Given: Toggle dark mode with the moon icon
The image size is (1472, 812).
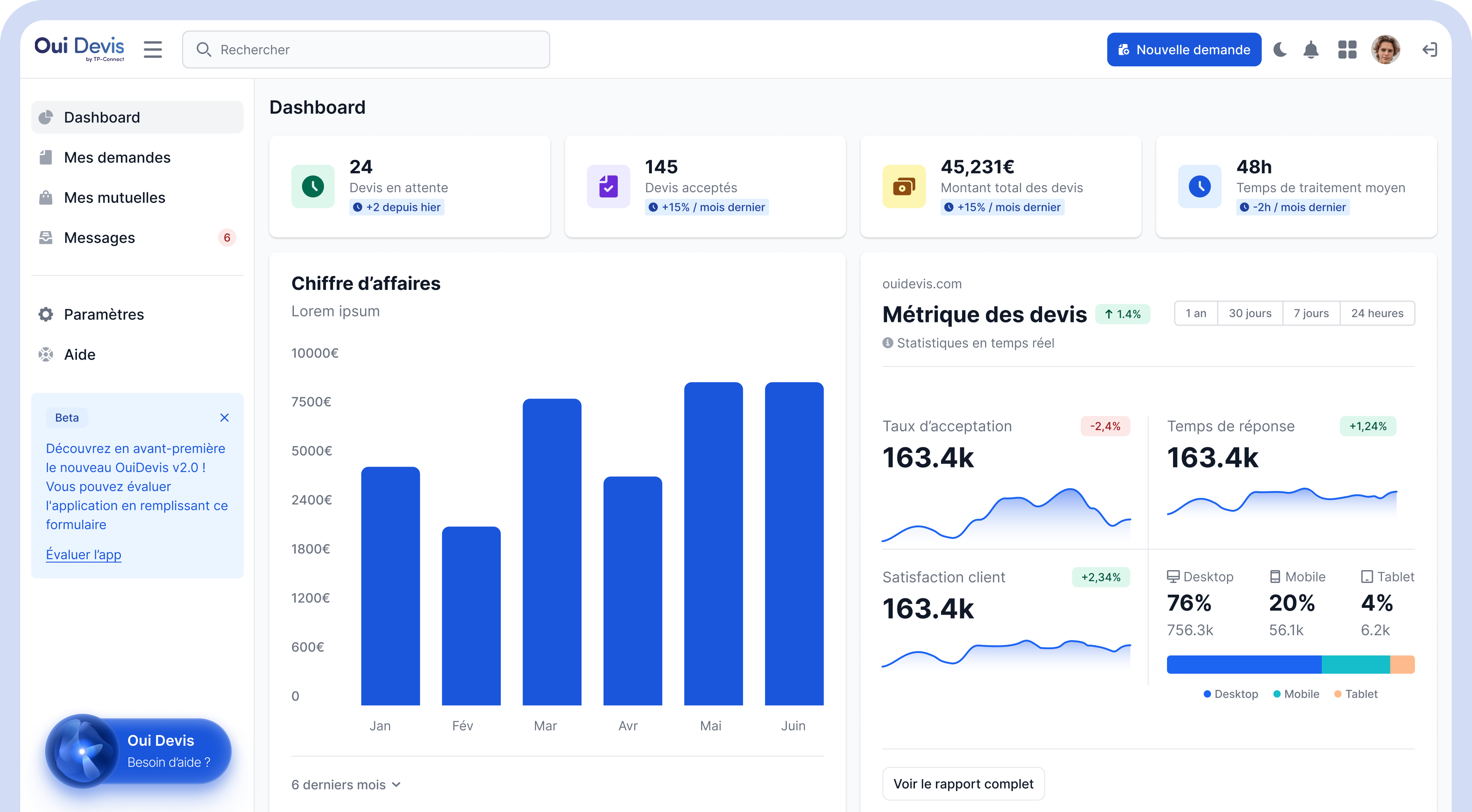Looking at the screenshot, I should coord(1280,50).
